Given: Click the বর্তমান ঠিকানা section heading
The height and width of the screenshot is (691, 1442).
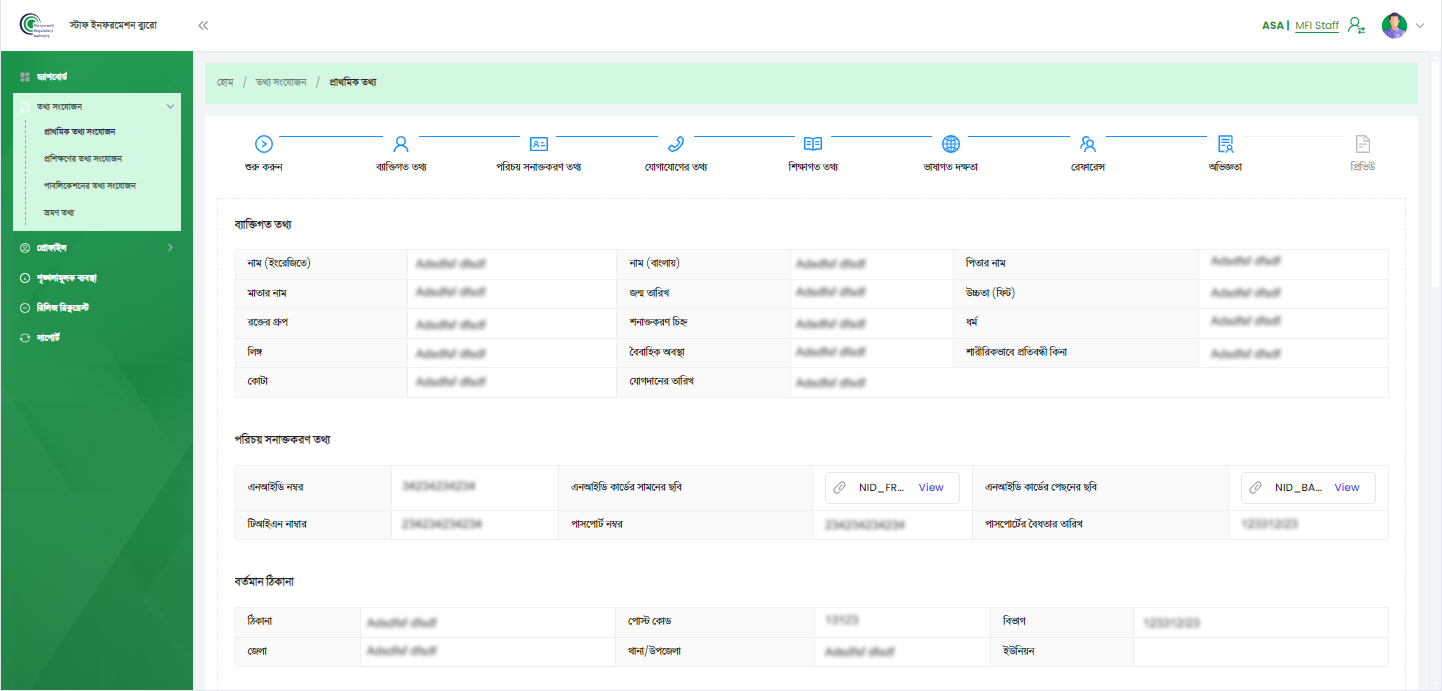Looking at the screenshot, I should point(264,581).
